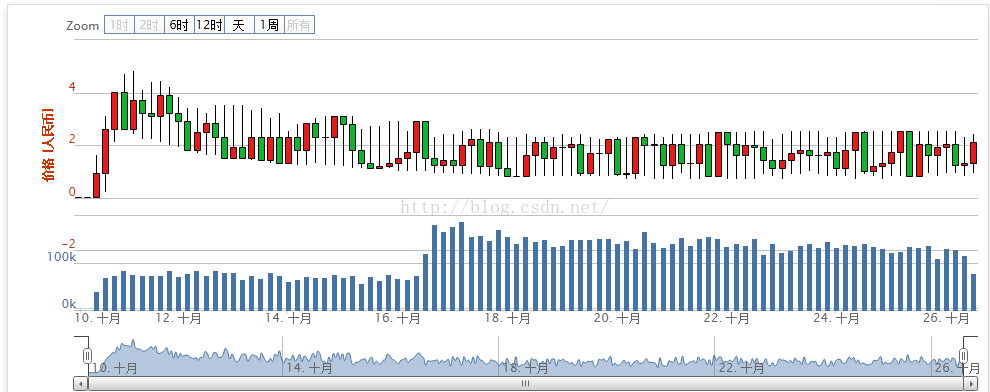
Task: Click the '24. 十月' axis label
Action: pos(837,318)
